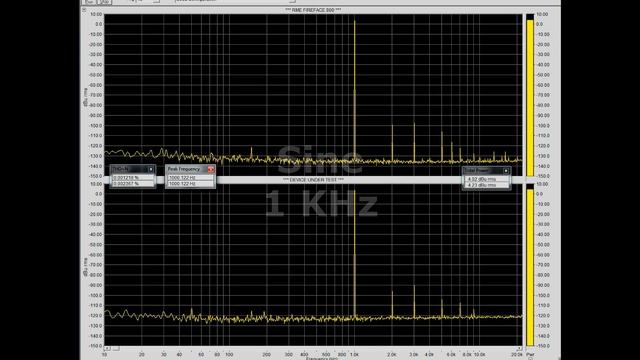
Task: Click the left scroll arrow below frequency axis
Action: [x=107, y=349]
